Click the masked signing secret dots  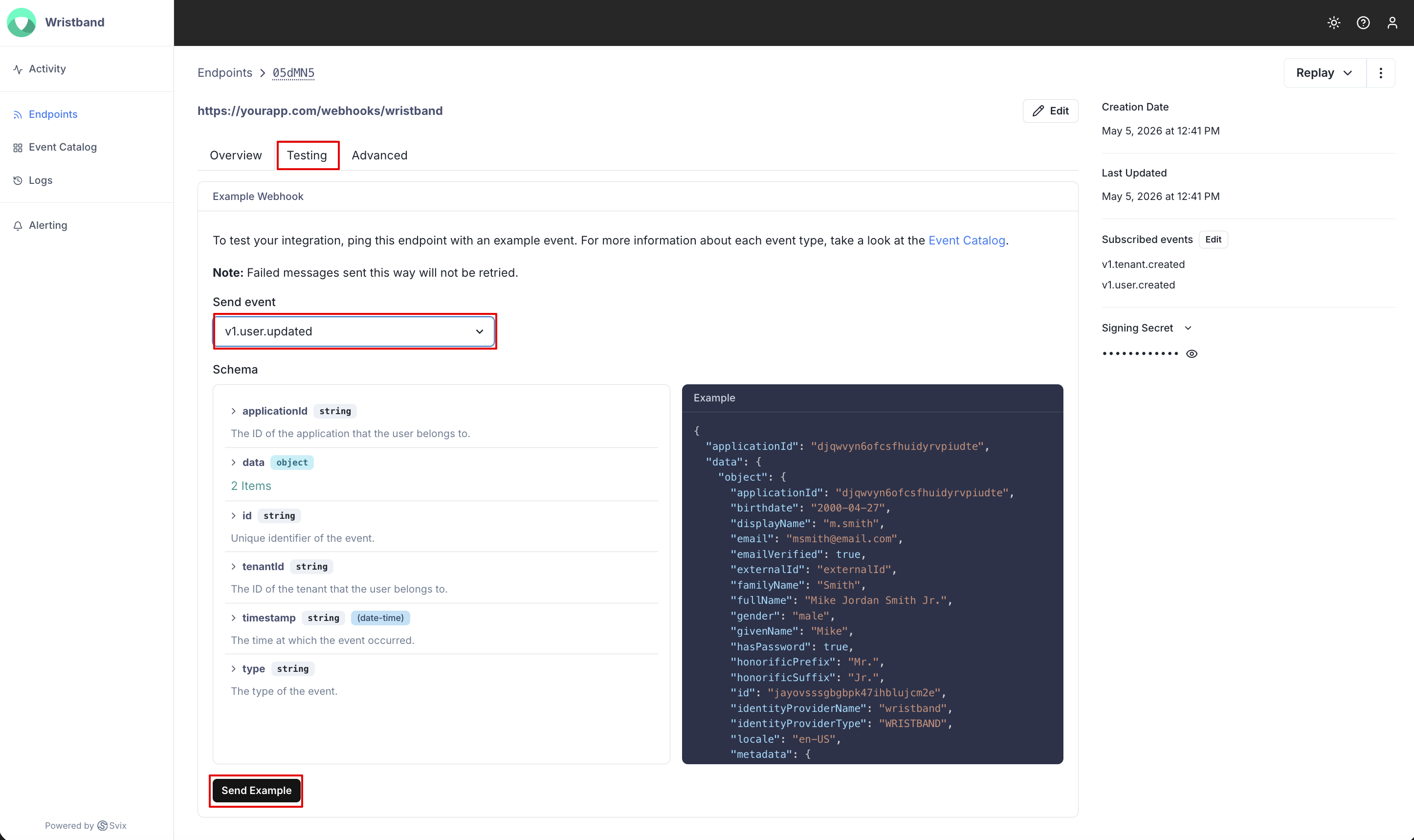1140,354
